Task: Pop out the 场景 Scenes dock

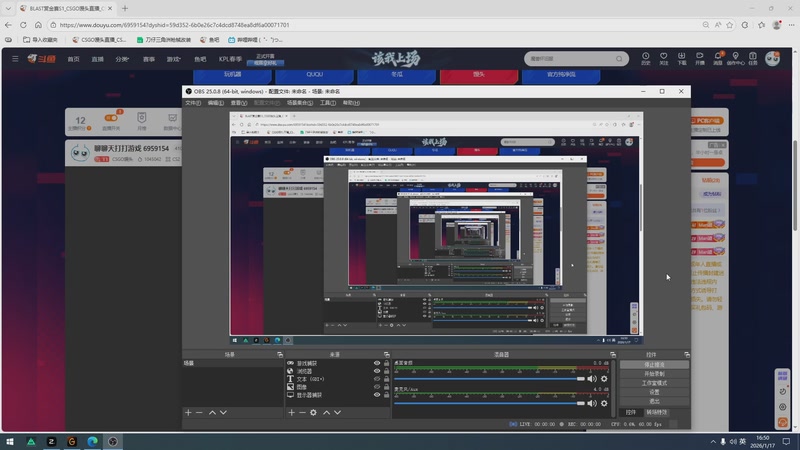Action: 280,355
